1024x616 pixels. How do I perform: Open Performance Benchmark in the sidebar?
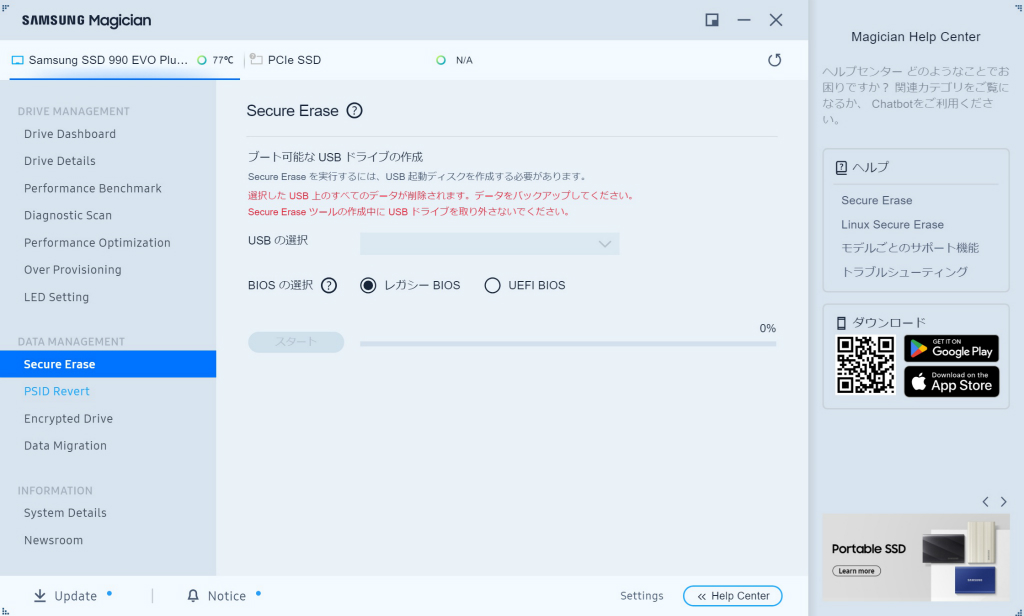[x=93, y=188]
